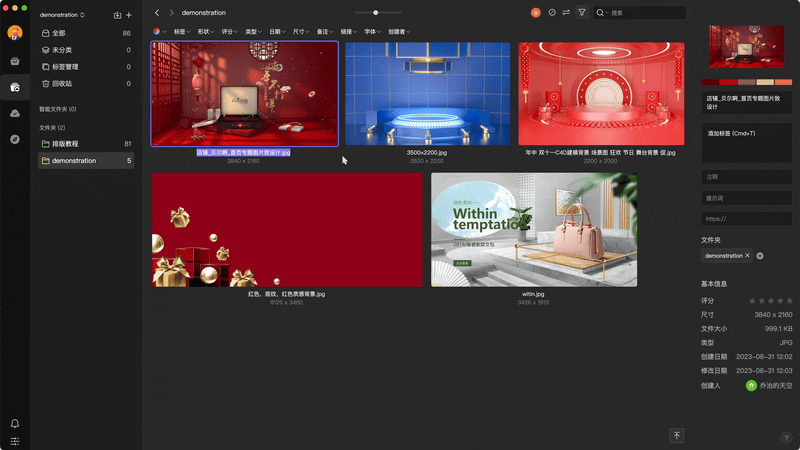800x450 pixels.
Task: Open the demonstration library switcher
Action: (62, 15)
